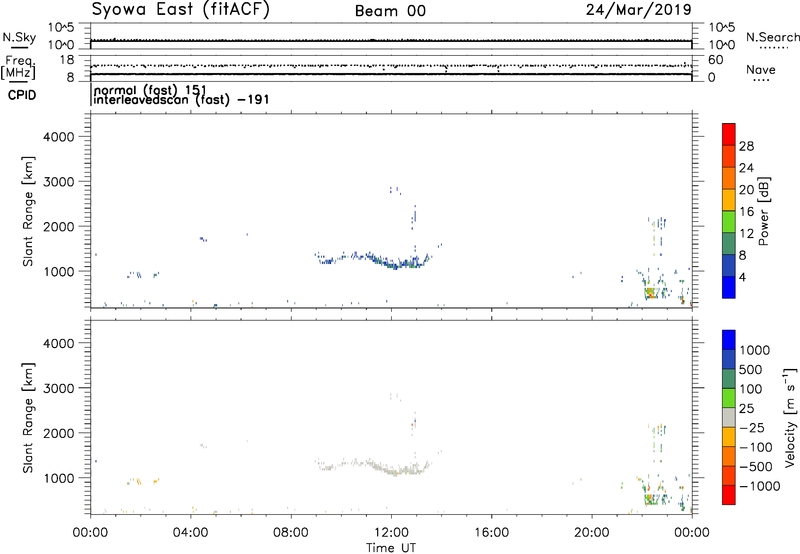
Task: Pick the blue top segment of Velocity colorbar
Action: click(729, 340)
